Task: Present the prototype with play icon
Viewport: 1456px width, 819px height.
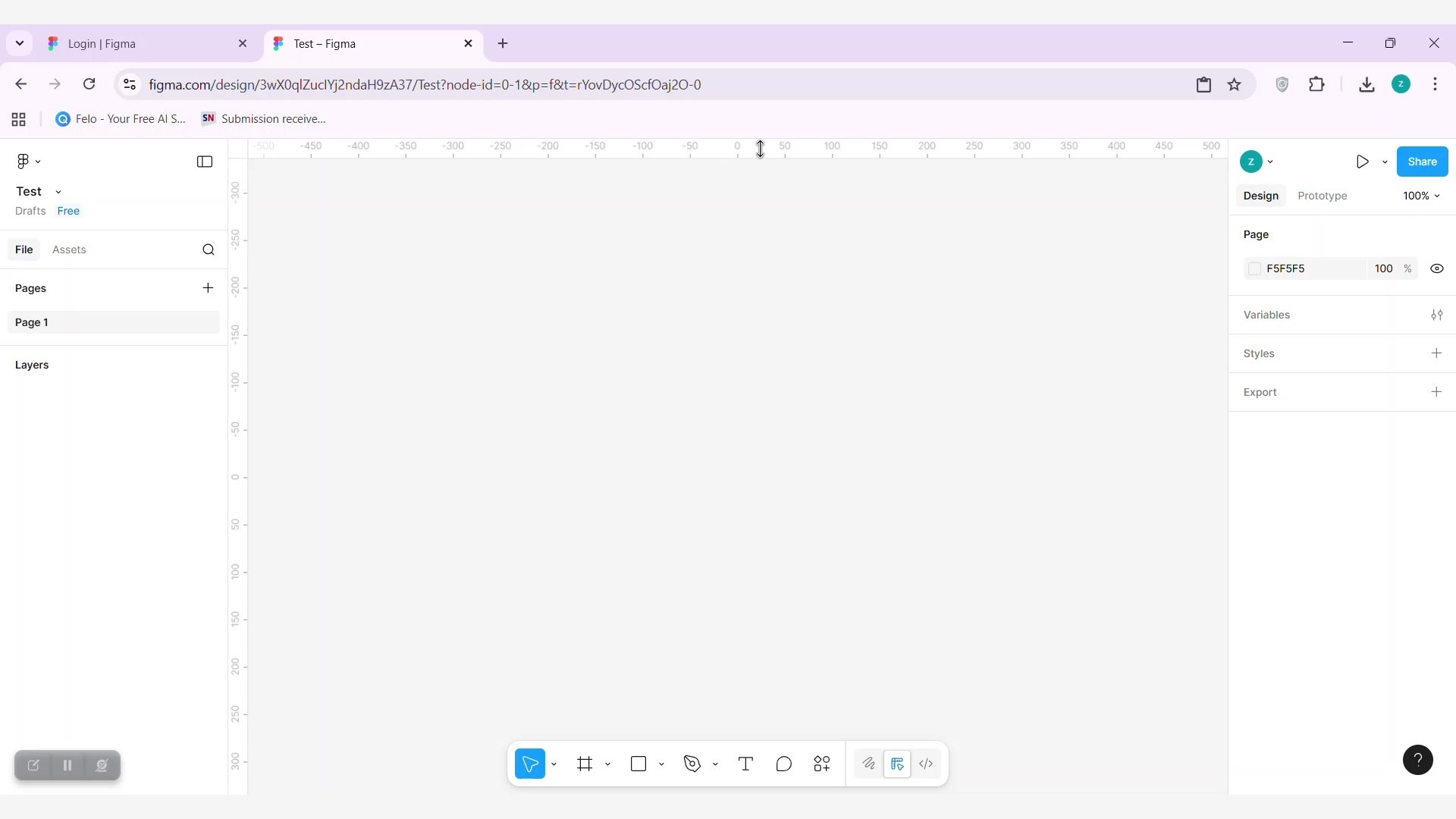Action: [1363, 162]
